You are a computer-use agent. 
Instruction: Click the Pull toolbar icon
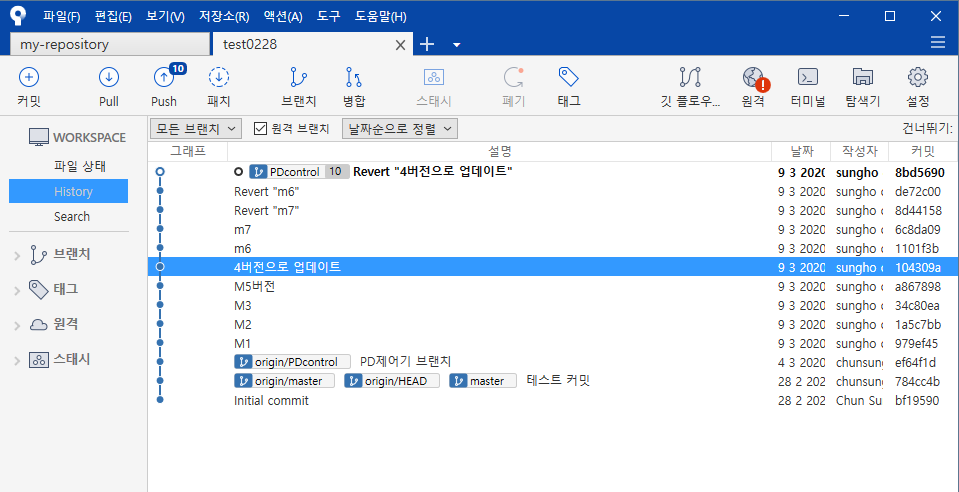[109, 77]
